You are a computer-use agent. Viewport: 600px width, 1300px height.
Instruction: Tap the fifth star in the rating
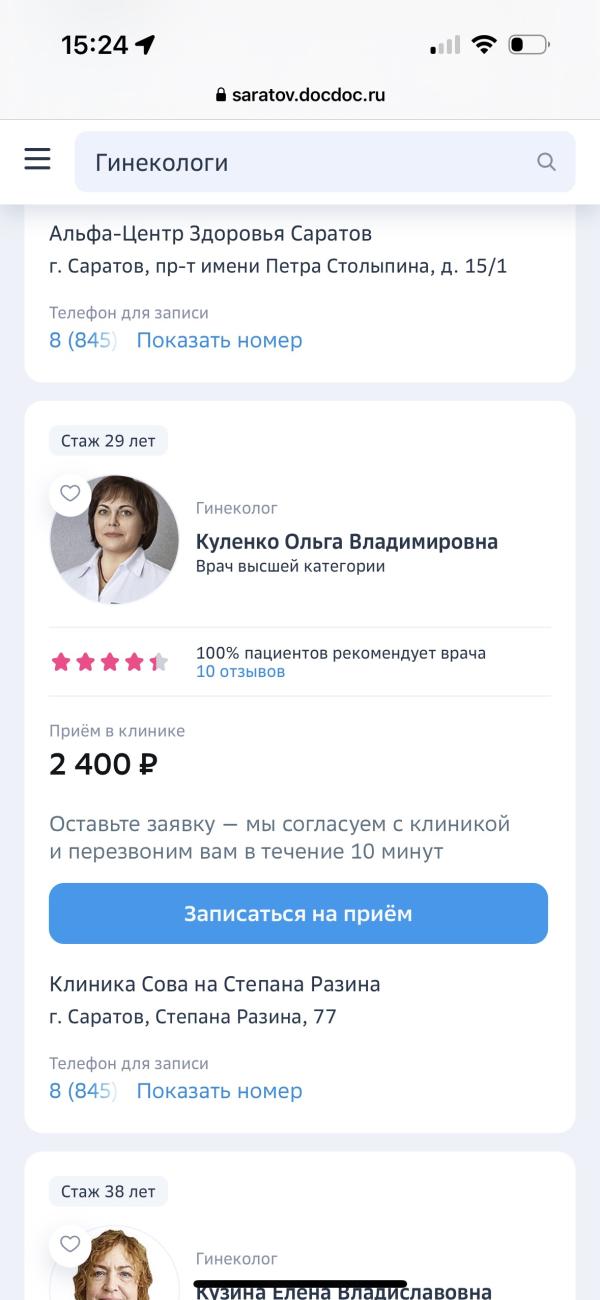(157, 661)
